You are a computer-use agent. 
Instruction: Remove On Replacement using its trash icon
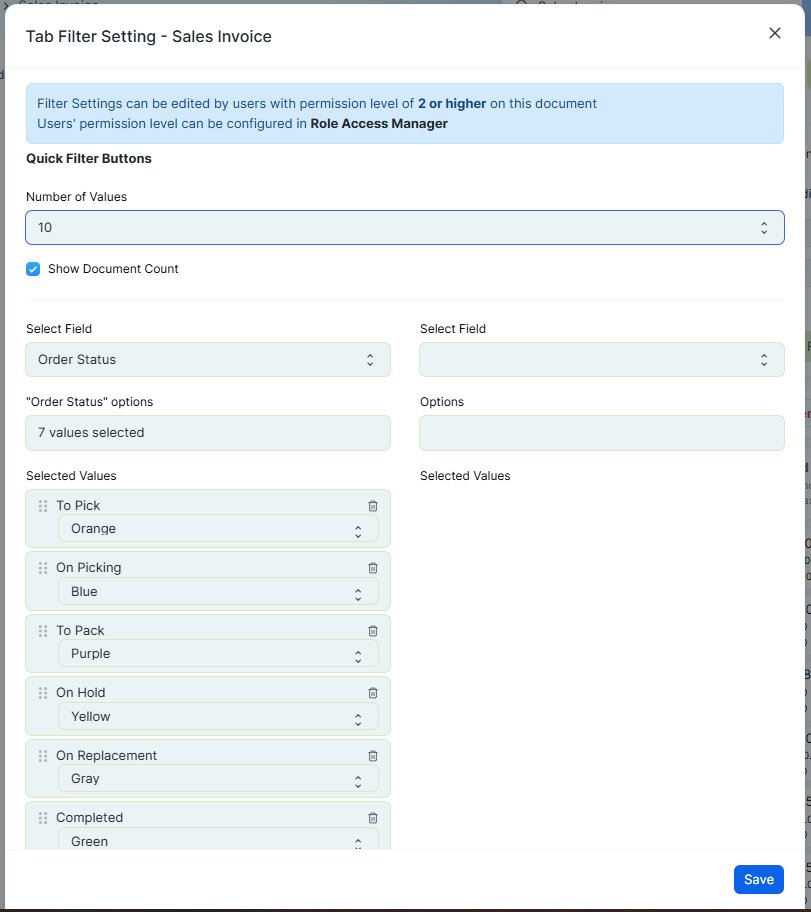(373, 756)
